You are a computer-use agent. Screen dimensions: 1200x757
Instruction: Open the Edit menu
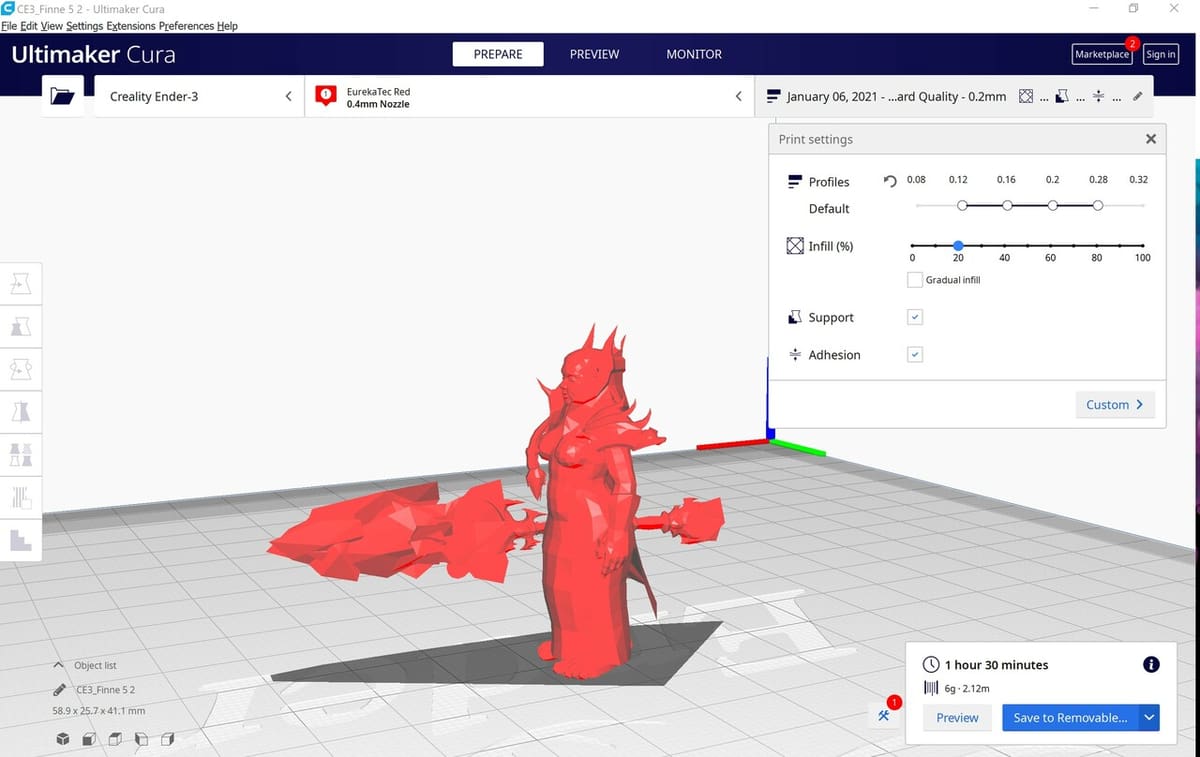point(29,26)
